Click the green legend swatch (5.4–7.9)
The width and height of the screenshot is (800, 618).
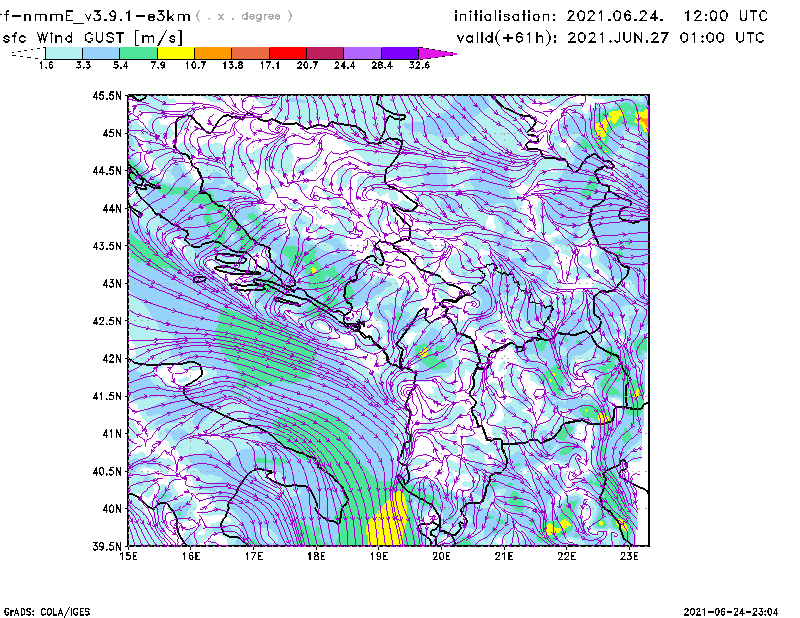point(138,53)
